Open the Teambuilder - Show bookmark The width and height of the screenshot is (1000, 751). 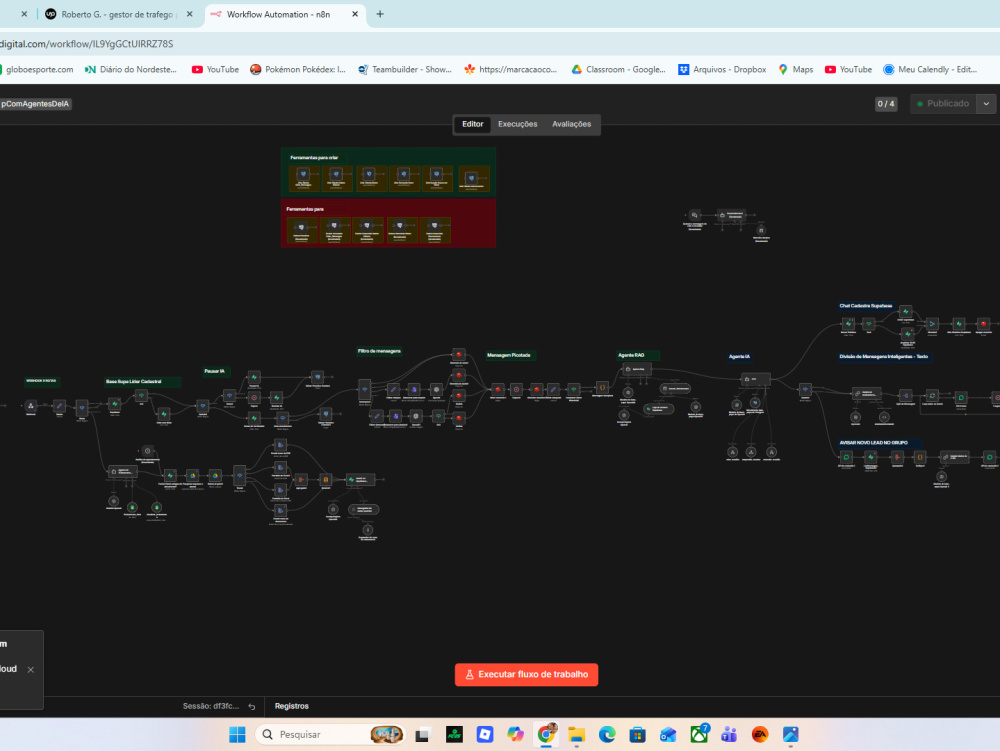pos(404,69)
